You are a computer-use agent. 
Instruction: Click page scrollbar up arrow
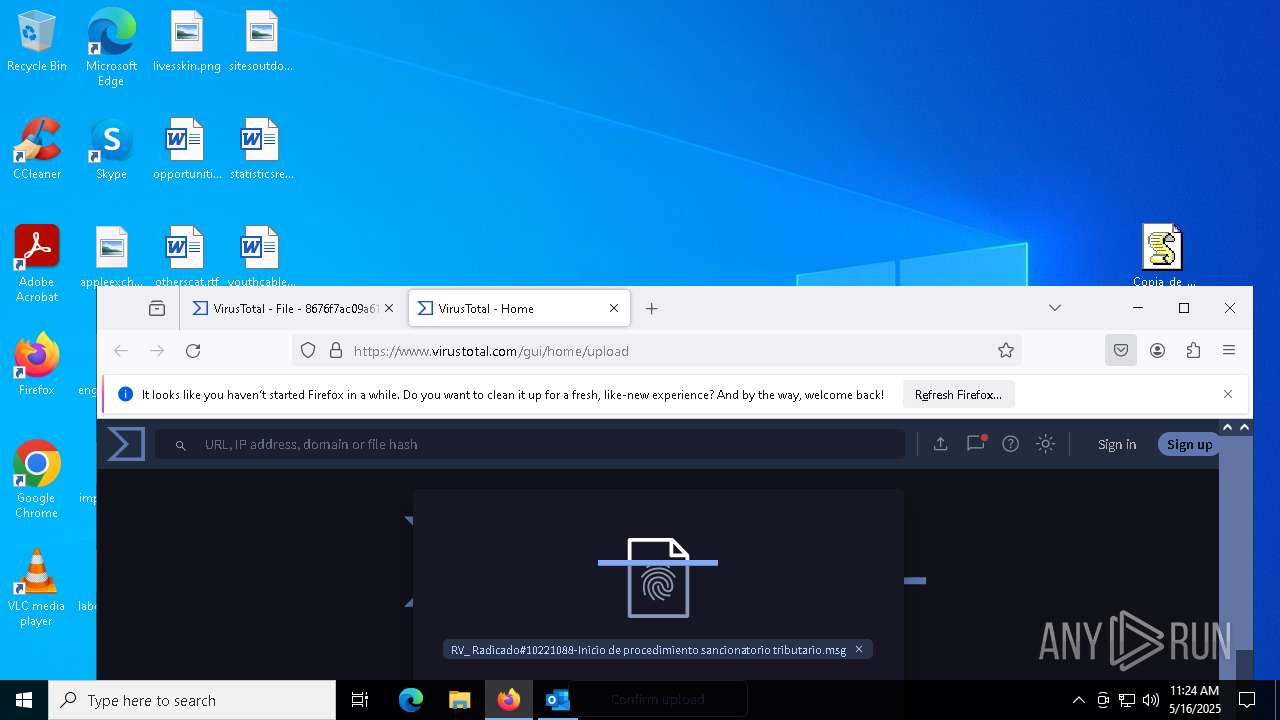pos(1244,427)
